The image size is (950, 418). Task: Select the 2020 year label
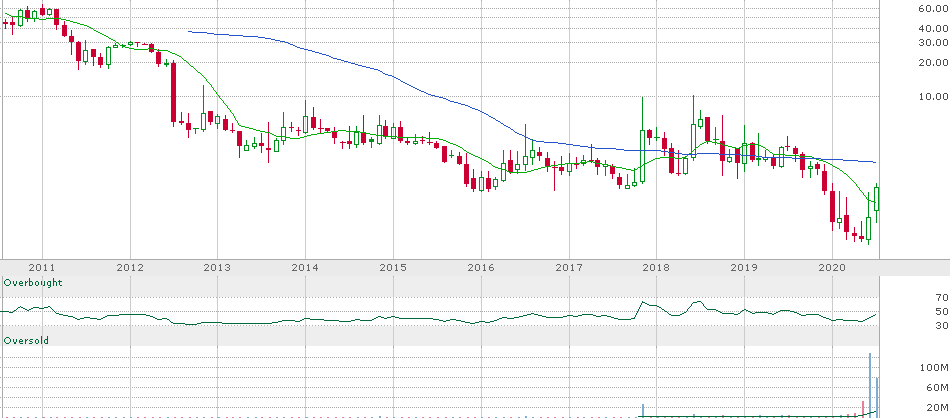(832, 267)
